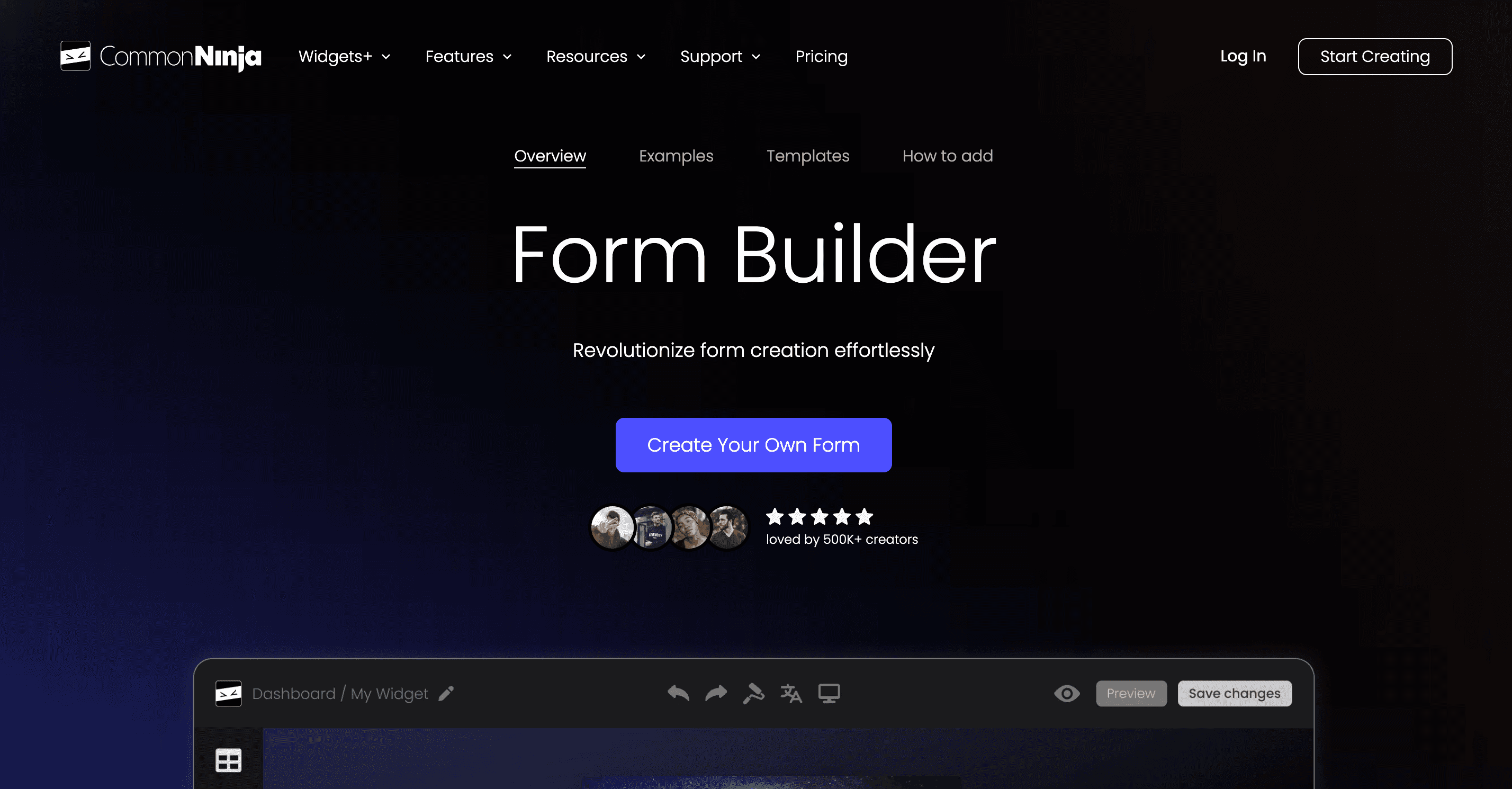Open the Features dropdown
This screenshot has height=789, width=1512.
(468, 56)
